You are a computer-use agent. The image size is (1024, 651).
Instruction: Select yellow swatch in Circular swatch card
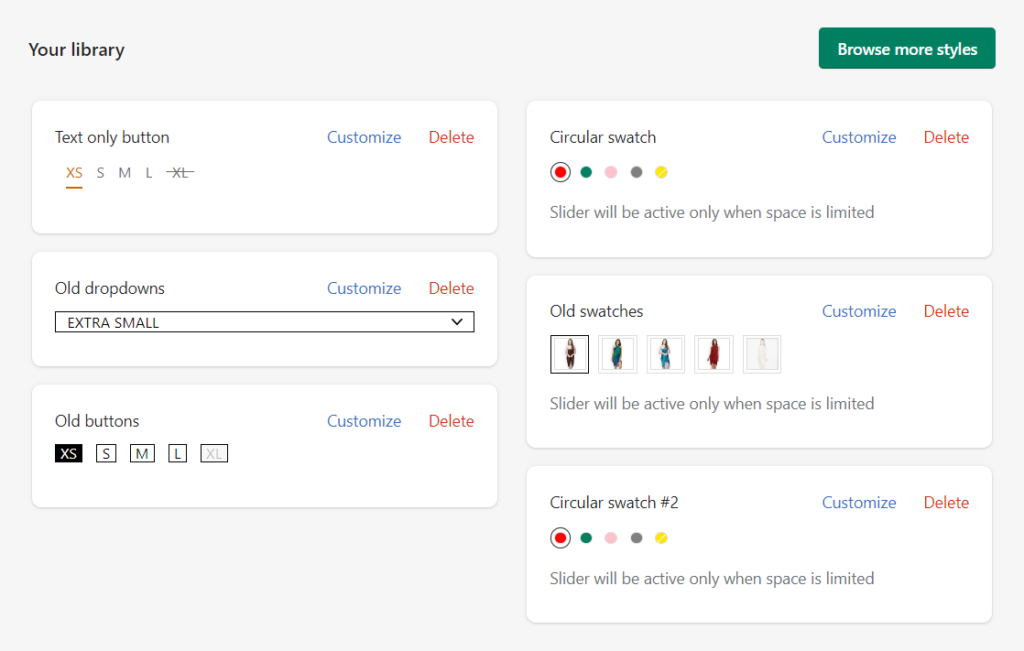click(x=661, y=172)
